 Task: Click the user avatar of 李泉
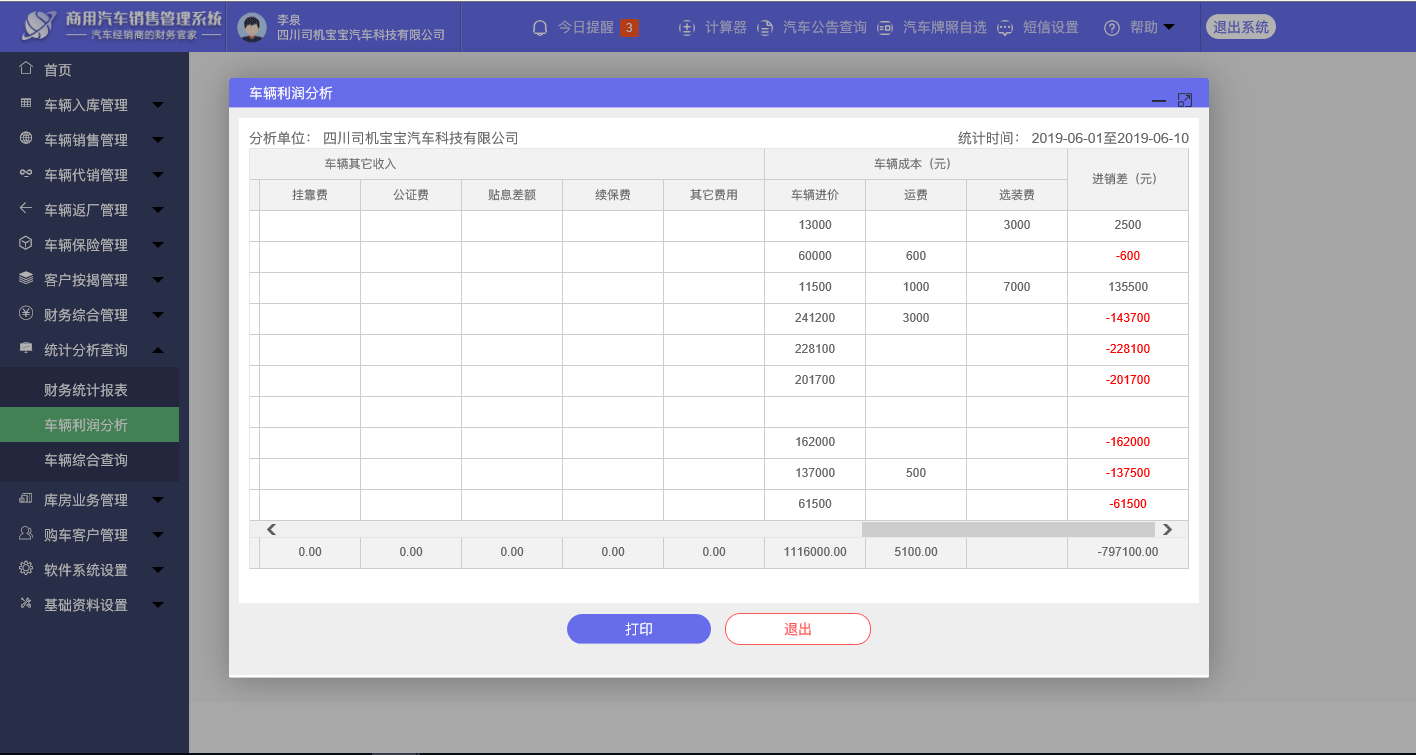tap(252, 28)
